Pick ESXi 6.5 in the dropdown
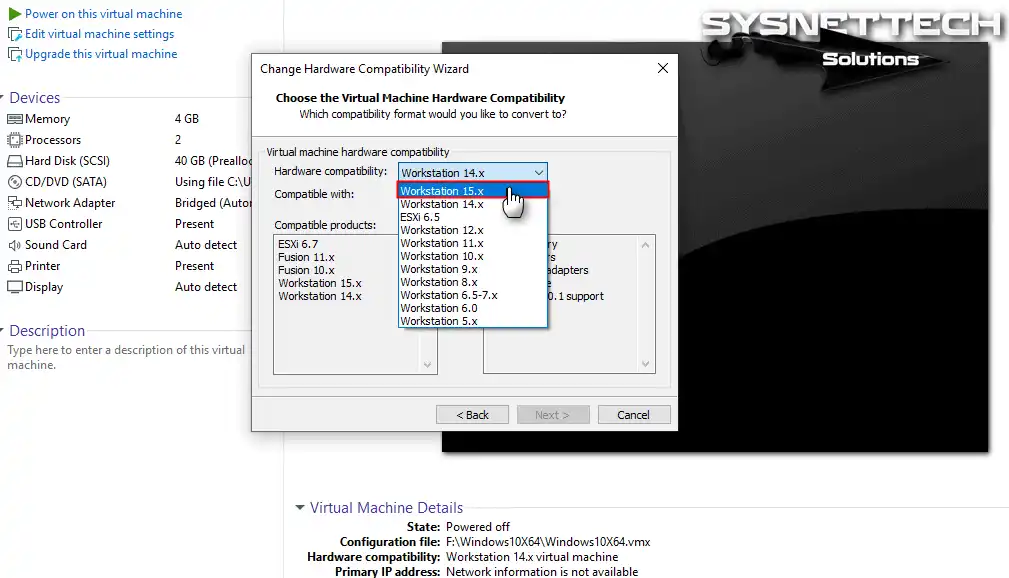1009x578 pixels. [473, 217]
